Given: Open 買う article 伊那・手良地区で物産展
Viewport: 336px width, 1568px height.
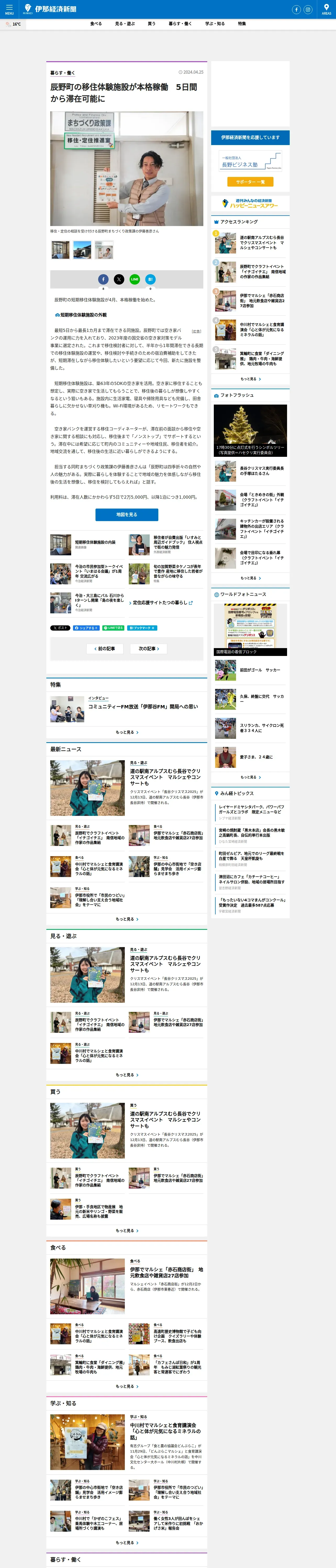Looking at the screenshot, I should (x=87, y=1209).
